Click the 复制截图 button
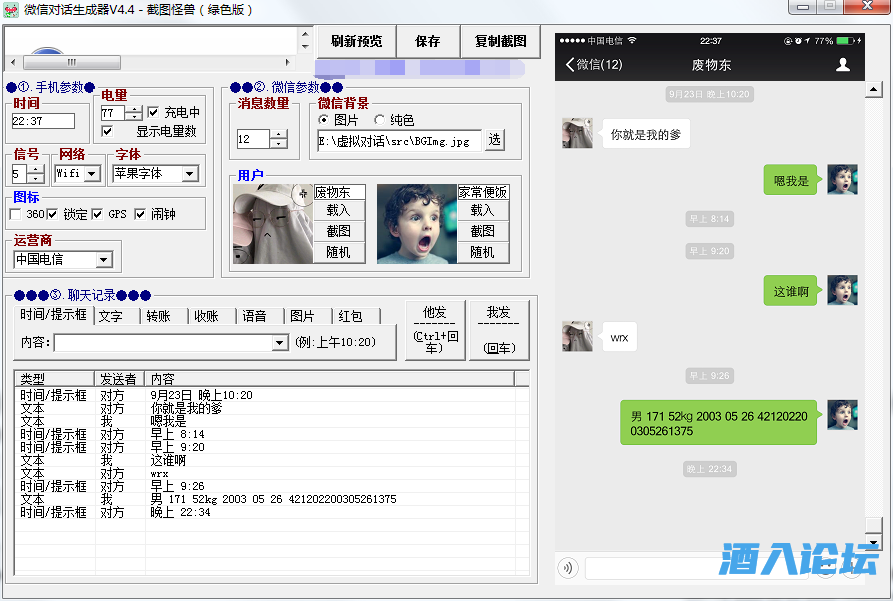The image size is (893, 601). [500, 42]
